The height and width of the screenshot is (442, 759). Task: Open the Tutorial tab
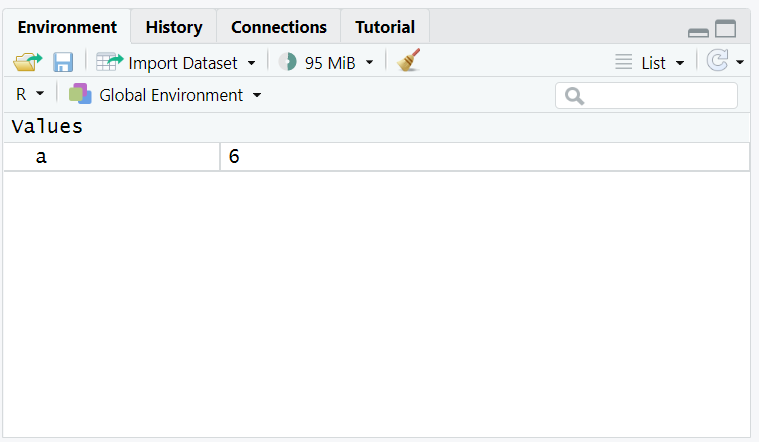[x=385, y=27]
